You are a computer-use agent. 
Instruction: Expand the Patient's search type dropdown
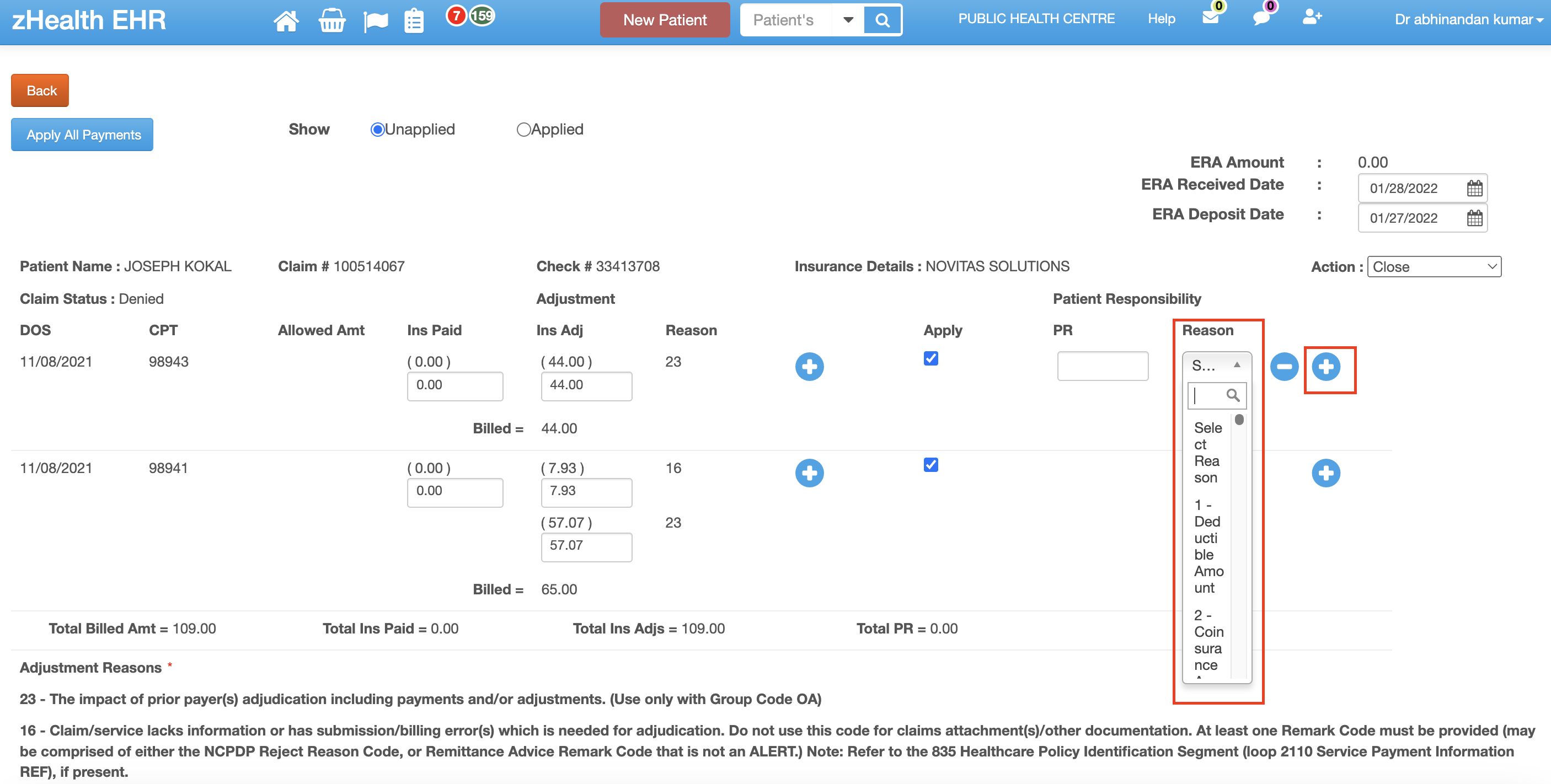848,20
